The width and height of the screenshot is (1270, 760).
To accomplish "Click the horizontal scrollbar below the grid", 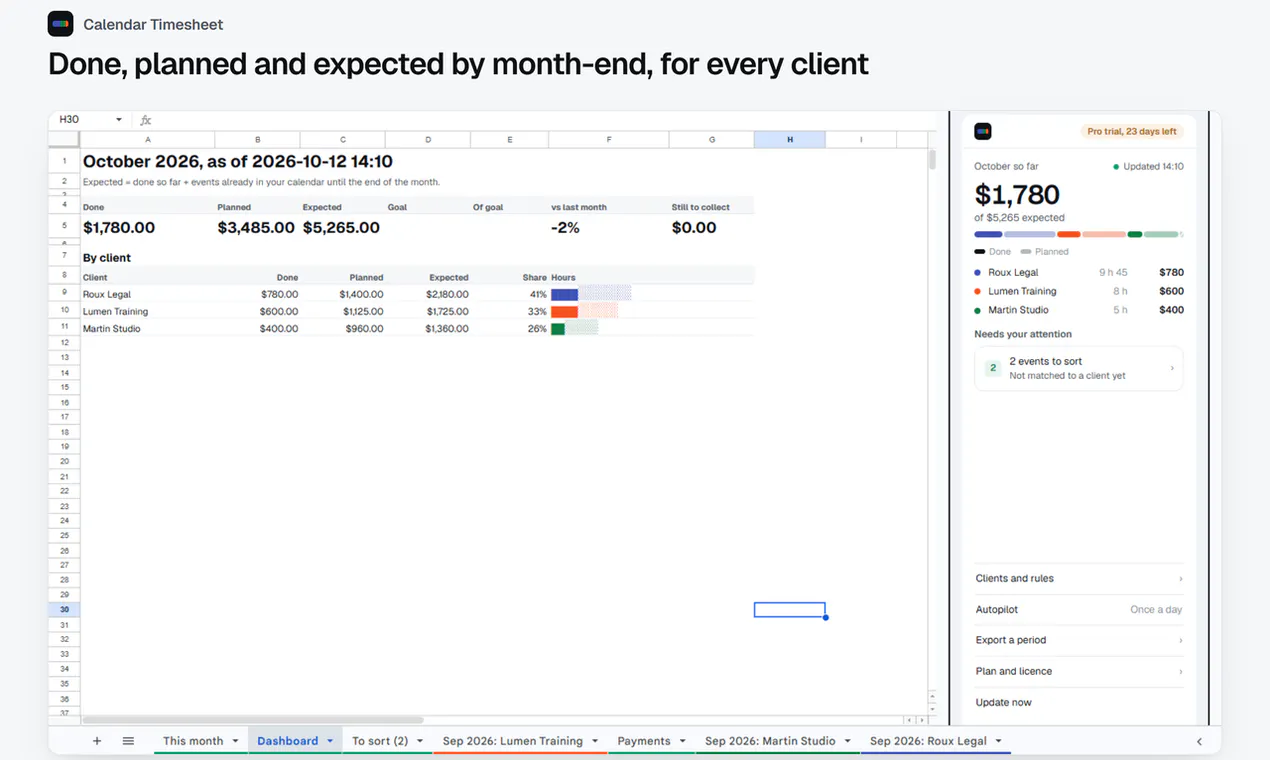I will [x=253, y=719].
